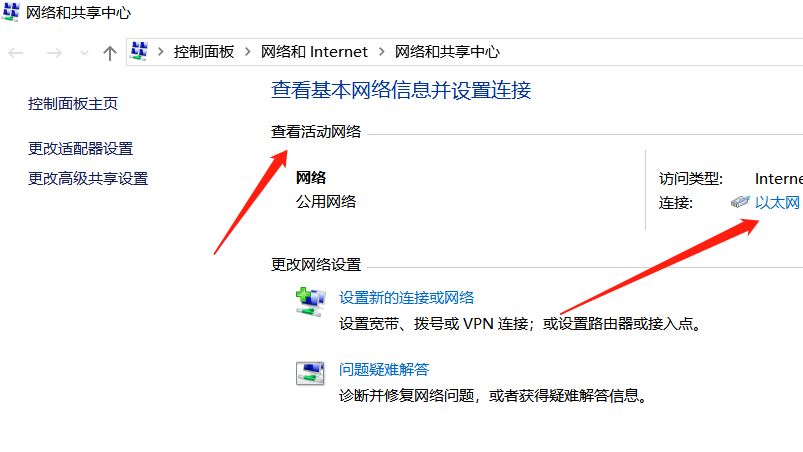The image size is (803, 452).
Task: Click the 以太网 connection link
Action: click(x=777, y=203)
